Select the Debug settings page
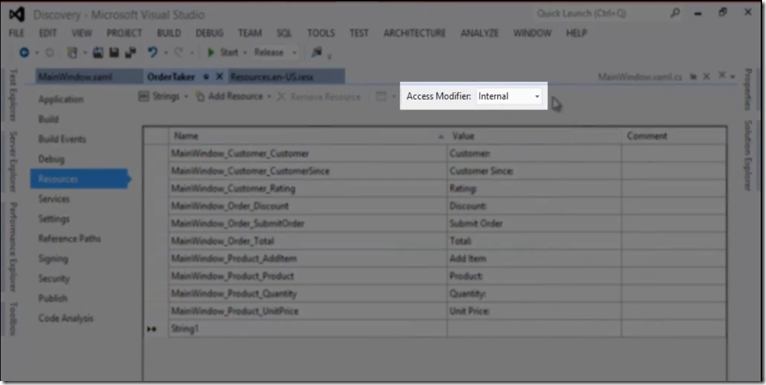766x385 pixels. [51, 159]
